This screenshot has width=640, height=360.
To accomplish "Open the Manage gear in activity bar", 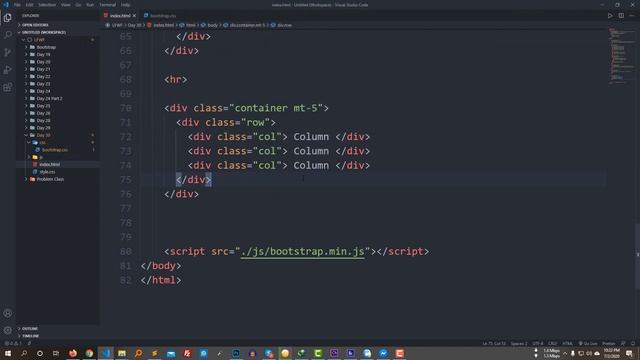I will [x=7, y=330].
